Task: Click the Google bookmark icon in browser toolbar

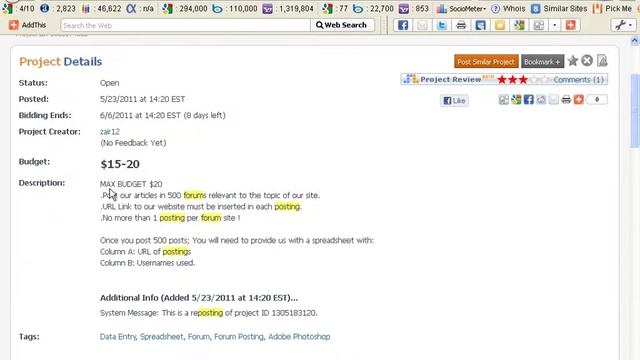Action: click(519, 25)
